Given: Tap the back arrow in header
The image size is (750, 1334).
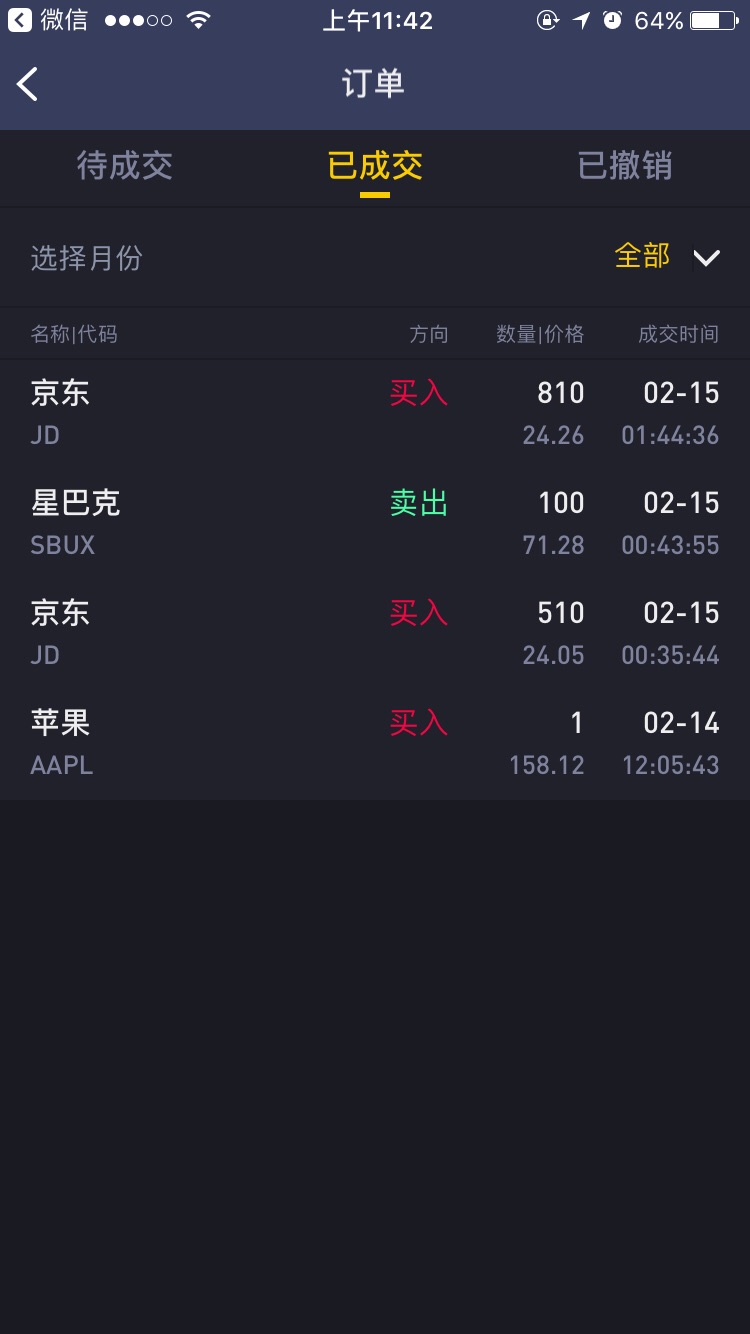Looking at the screenshot, I should (28, 84).
